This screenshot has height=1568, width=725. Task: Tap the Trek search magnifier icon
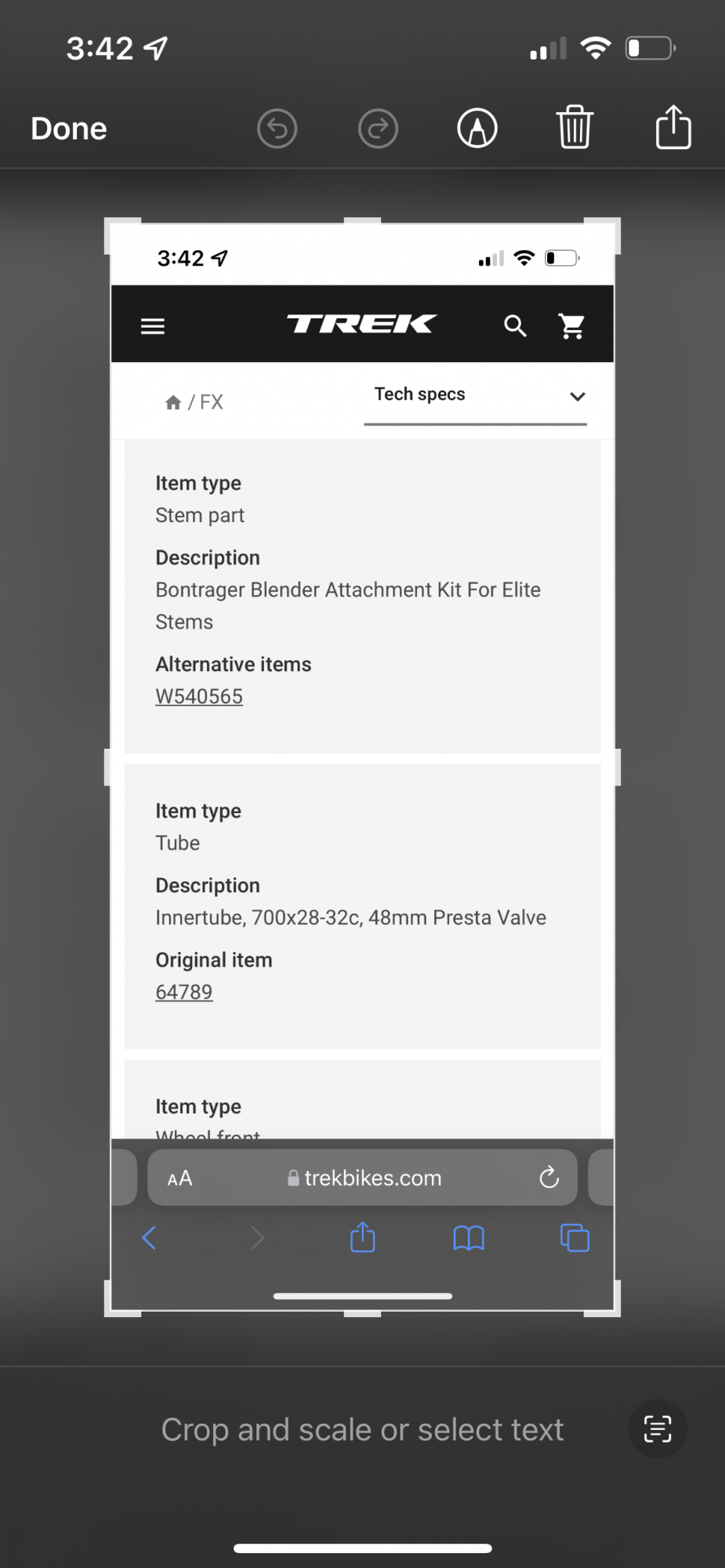[515, 326]
